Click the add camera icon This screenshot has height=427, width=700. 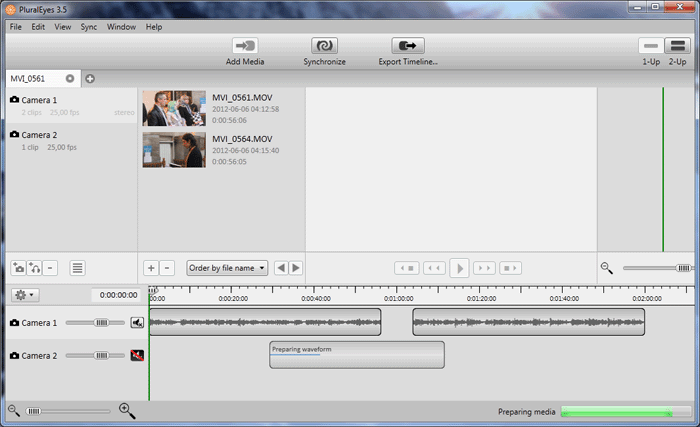pyautogui.click(x=18, y=268)
